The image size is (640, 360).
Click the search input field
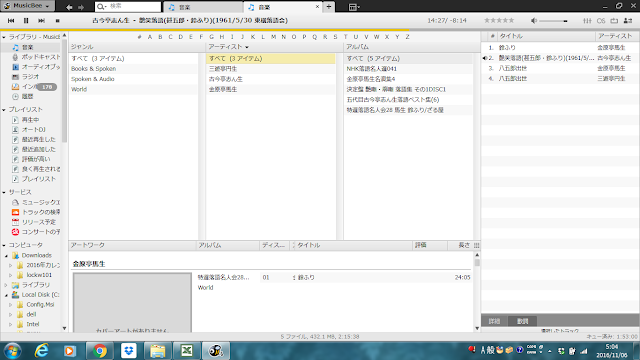point(128,7)
